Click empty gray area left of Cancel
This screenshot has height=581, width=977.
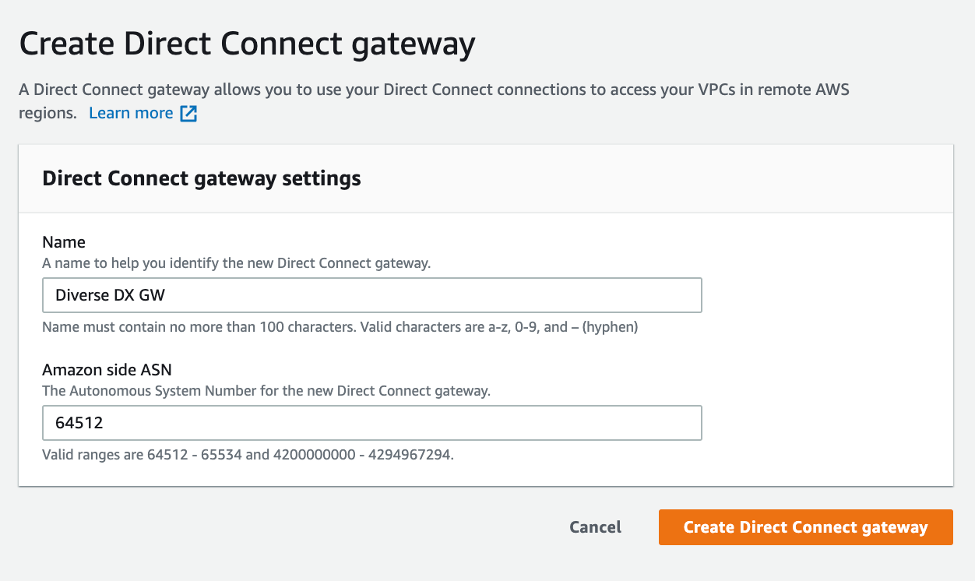click(x=287, y=527)
